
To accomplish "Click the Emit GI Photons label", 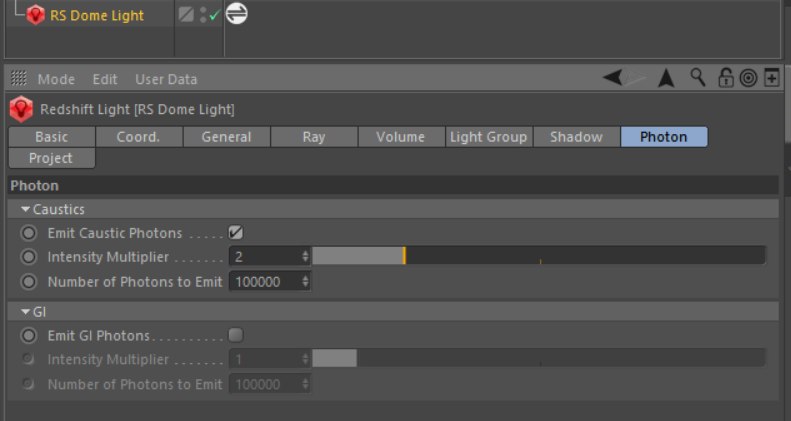I will (99, 335).
